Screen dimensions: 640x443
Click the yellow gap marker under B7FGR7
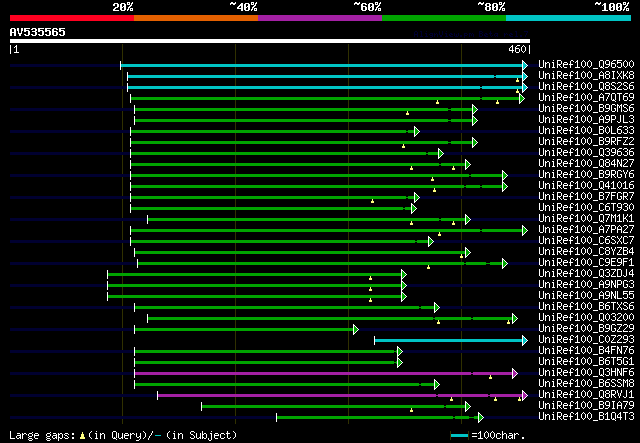click(x=372, y=201)
